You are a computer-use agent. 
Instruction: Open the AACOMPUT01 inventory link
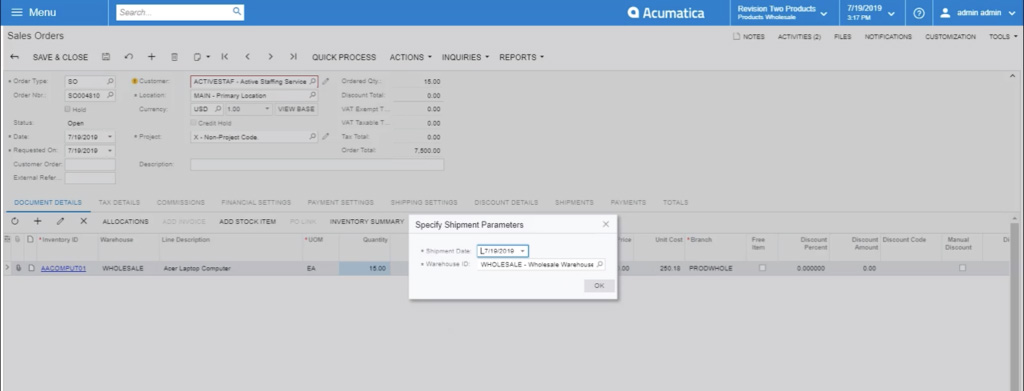(x=63, y=268)
